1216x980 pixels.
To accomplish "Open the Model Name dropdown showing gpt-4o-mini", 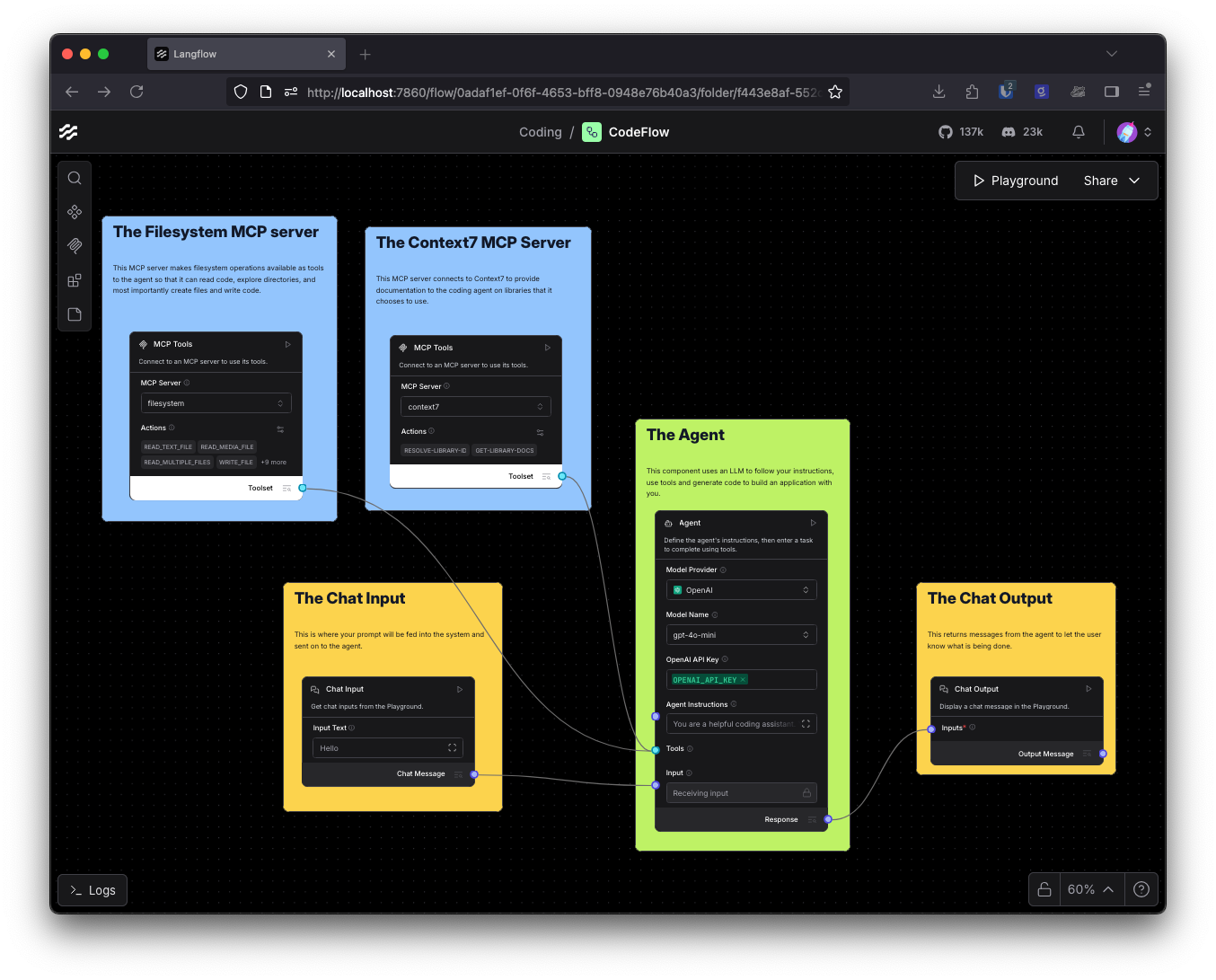I will (741, 634).
